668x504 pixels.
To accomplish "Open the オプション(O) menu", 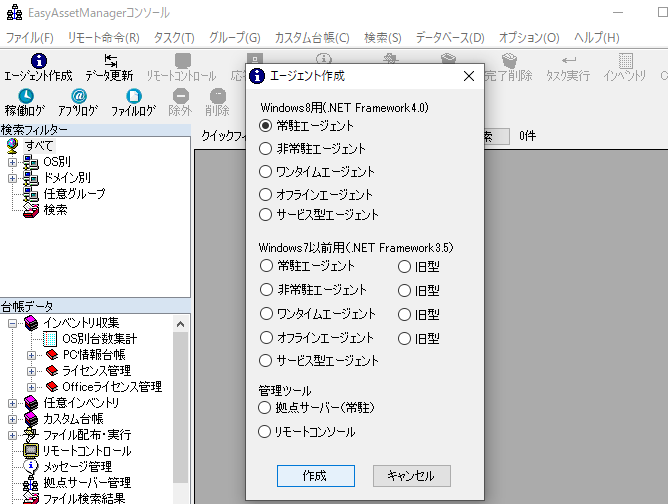I will [x=529, y=38].
